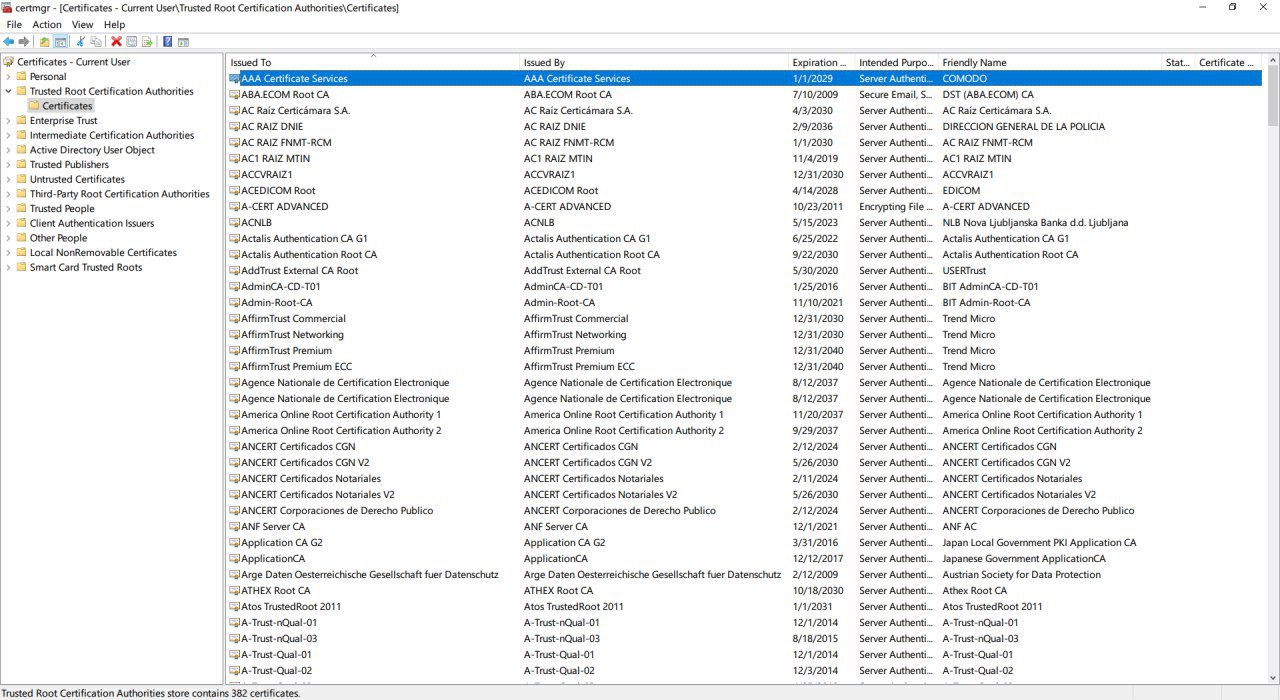Select the A-CERT ADVANCED certificate row

[x=744, y=206]
